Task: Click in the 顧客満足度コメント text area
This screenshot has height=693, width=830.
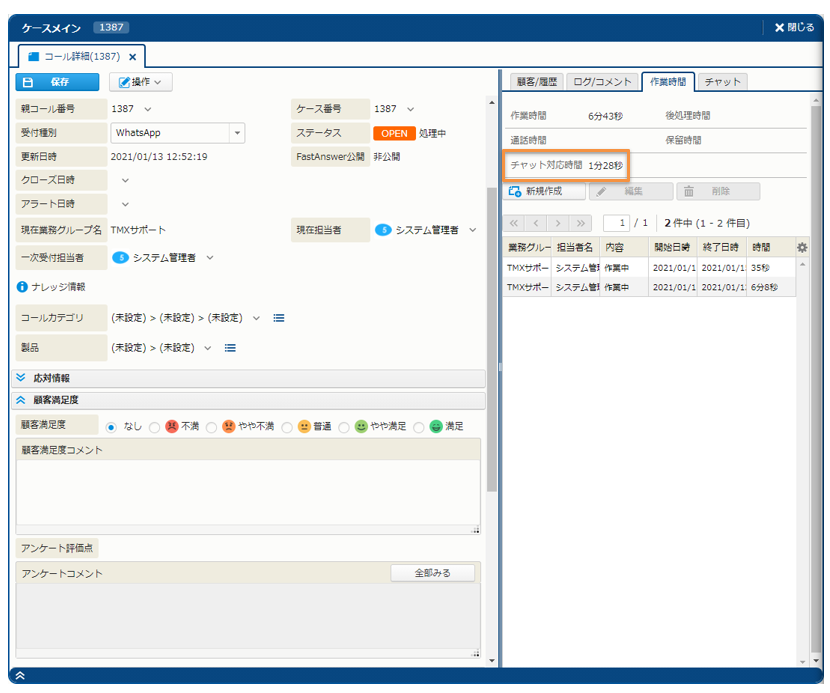Action: tap(247, 492)
